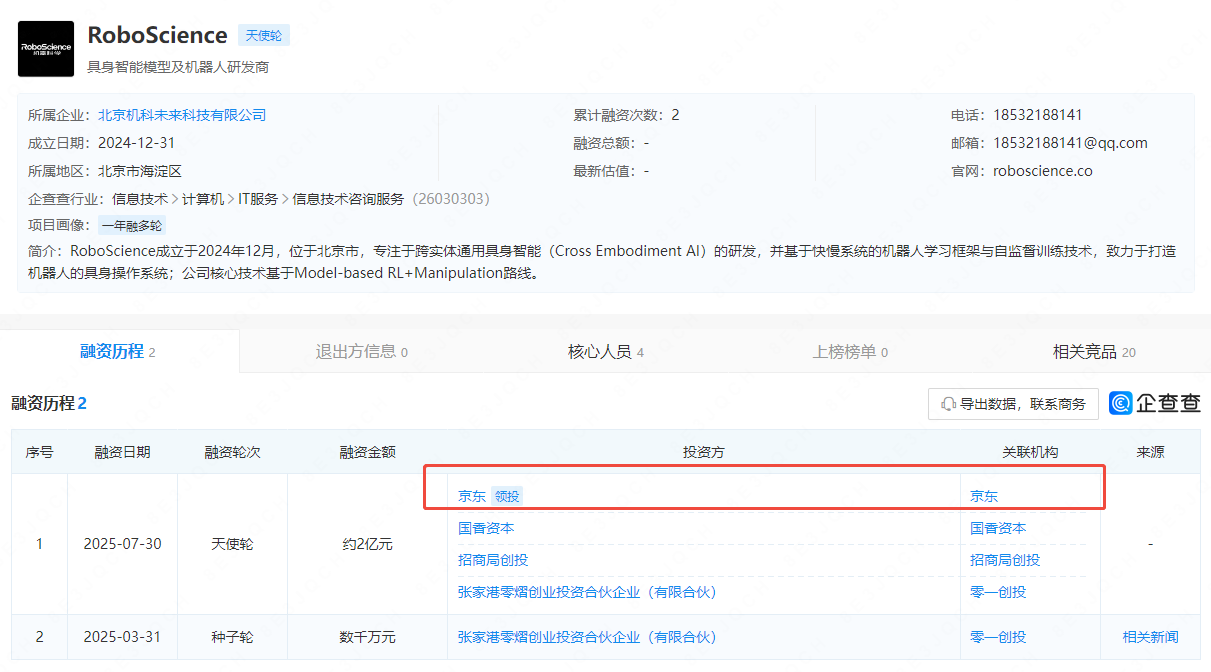
Task: Go to the 上榜榜单 tab
Action: point(850,352)
